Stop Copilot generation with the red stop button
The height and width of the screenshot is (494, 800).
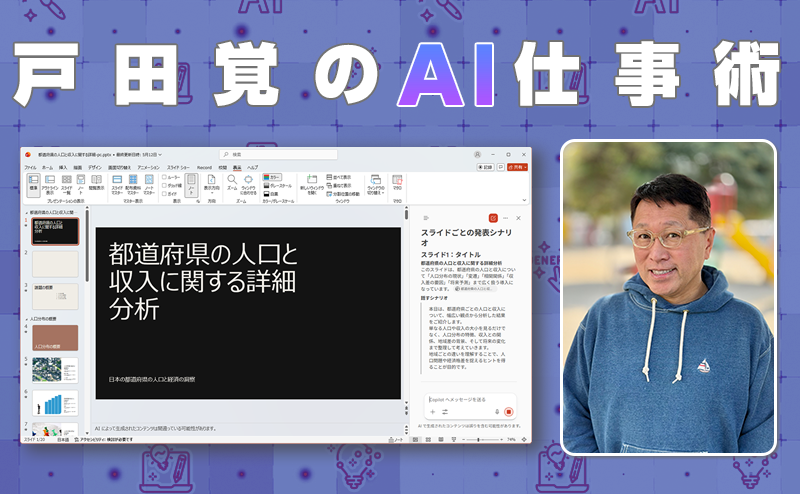[509, 412]
